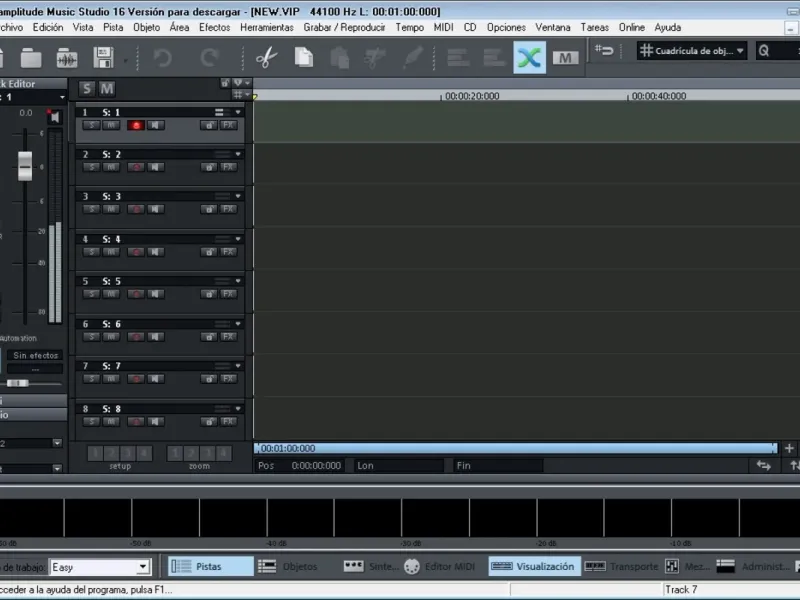This screenshot has width=800, height=600.
Task: Click the blue horizontal timeline scrollbar
Action: (515, 448)
